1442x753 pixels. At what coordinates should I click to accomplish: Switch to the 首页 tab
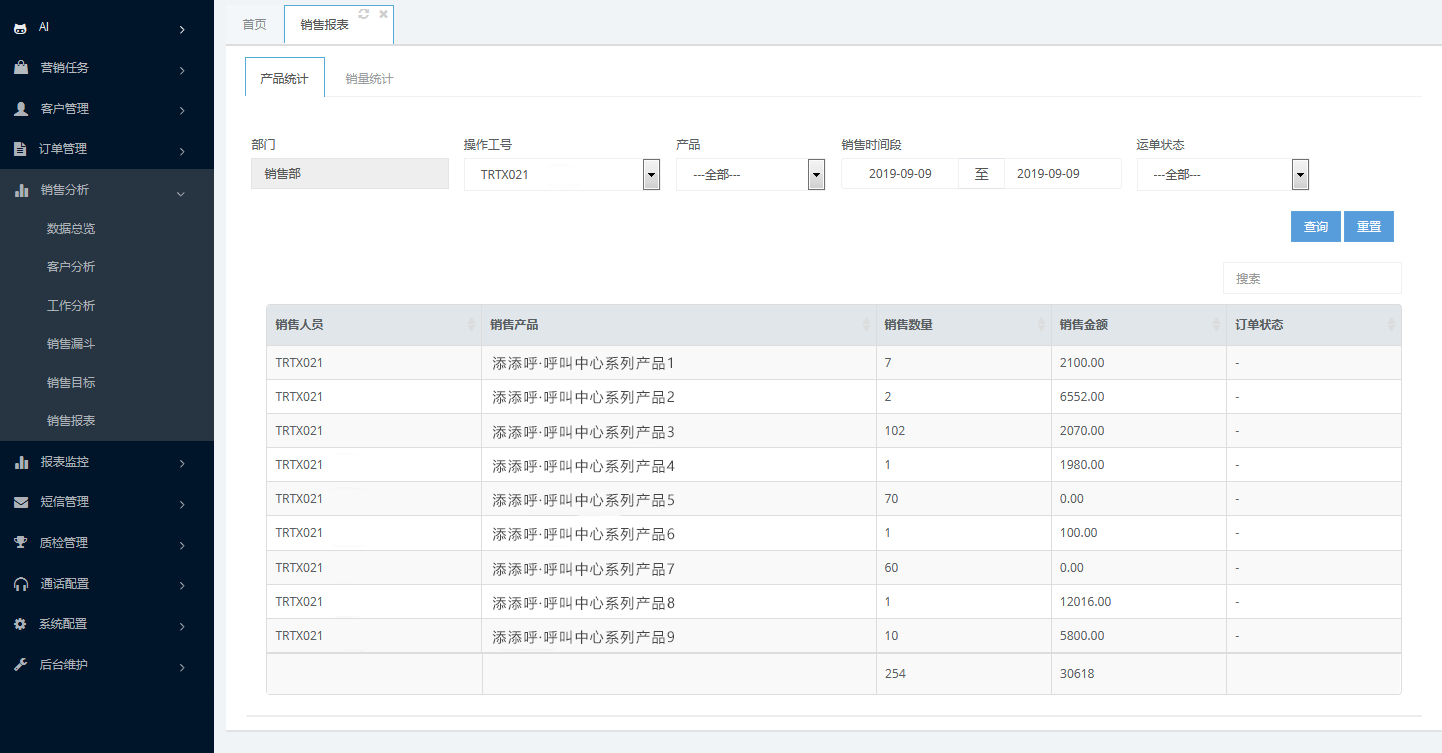255,24
